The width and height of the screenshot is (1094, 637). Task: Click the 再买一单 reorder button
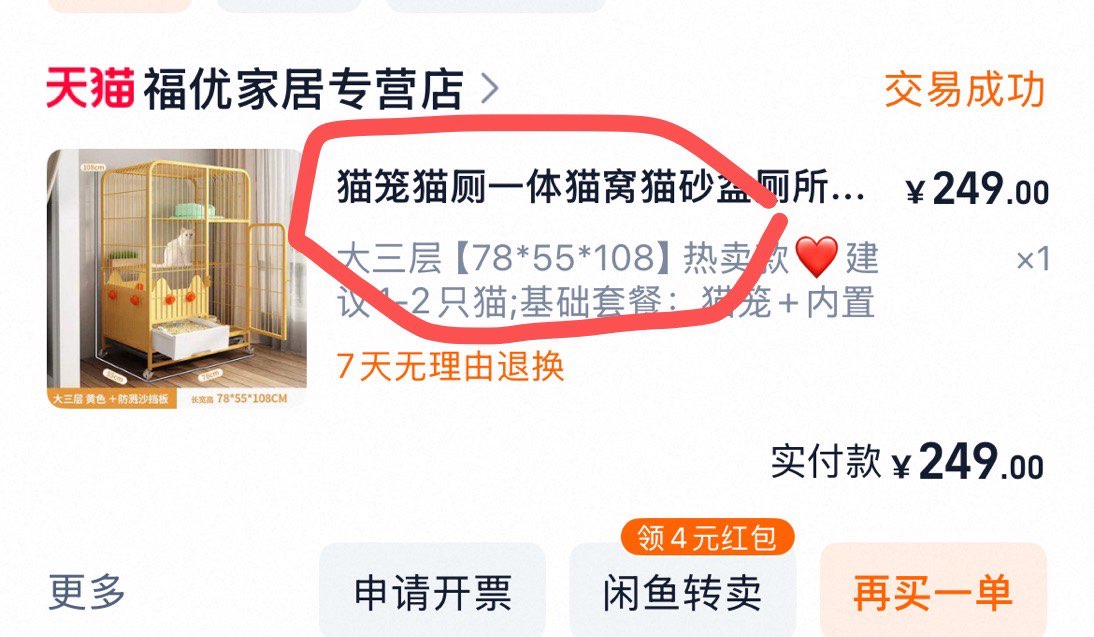click(x=934, y=590)
